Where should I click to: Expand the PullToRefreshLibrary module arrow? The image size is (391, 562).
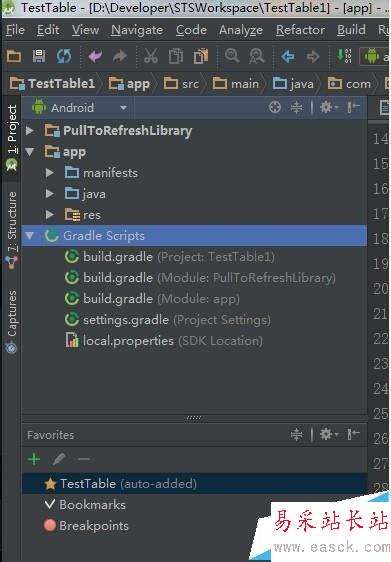click(30, 130)
